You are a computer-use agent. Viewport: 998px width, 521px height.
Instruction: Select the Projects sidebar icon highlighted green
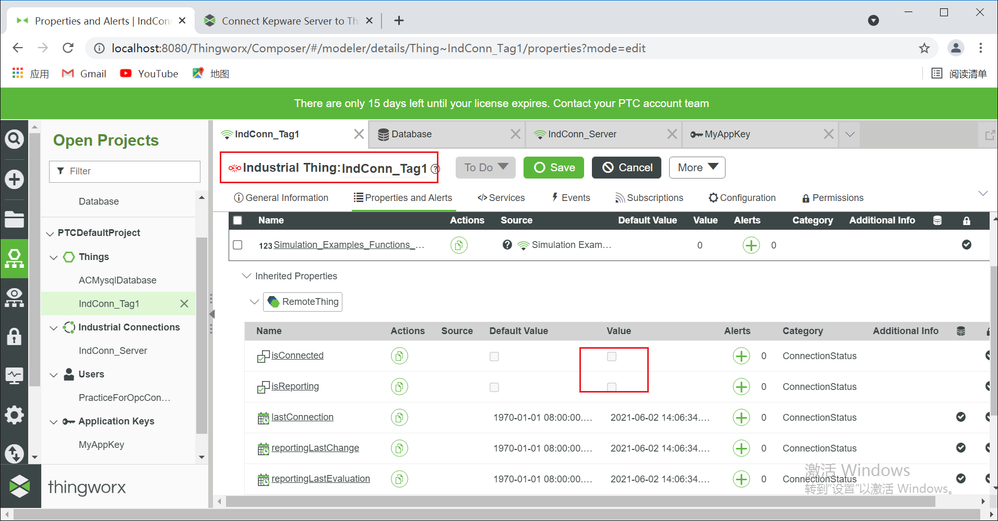pos(14,258)
